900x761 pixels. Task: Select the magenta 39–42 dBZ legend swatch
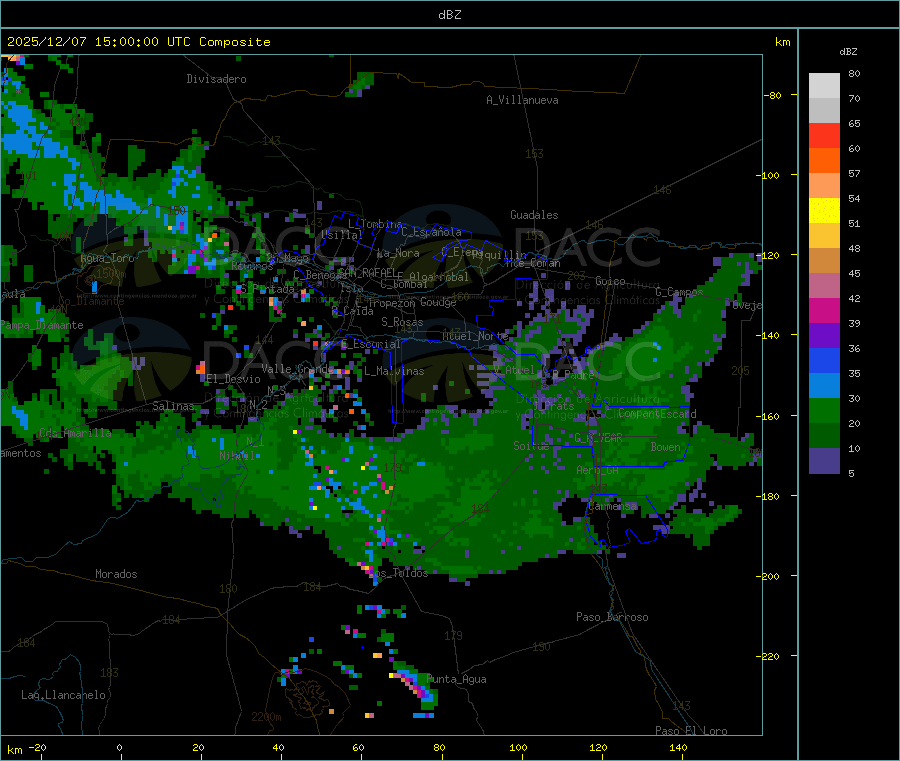(824, 310)
